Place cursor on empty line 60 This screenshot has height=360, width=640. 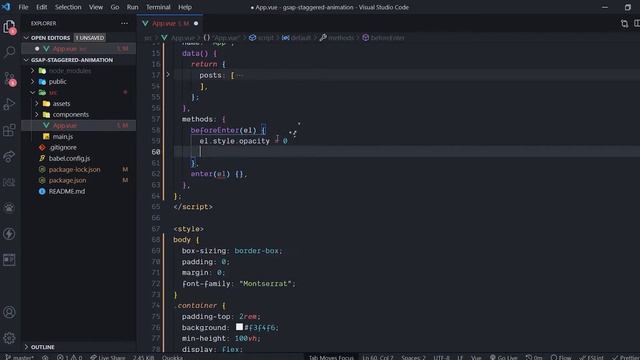tap(407, 152)
